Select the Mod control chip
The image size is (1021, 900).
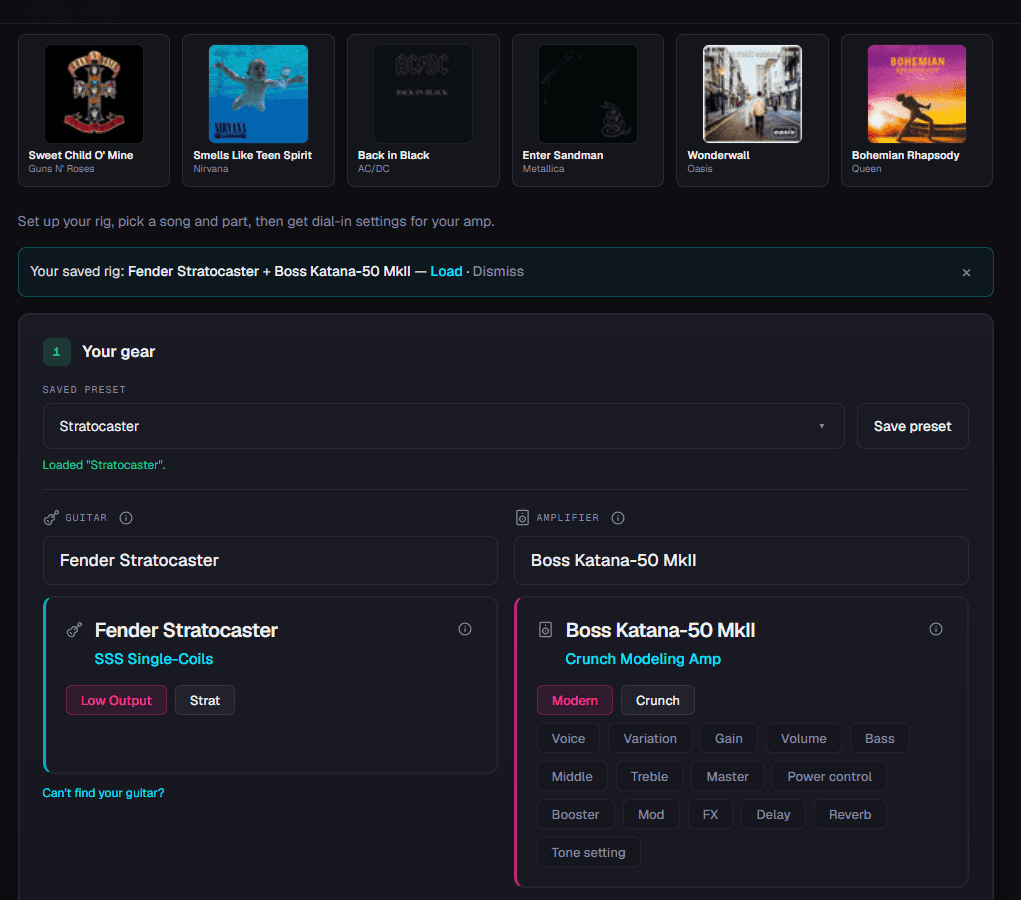click(651, 815)
